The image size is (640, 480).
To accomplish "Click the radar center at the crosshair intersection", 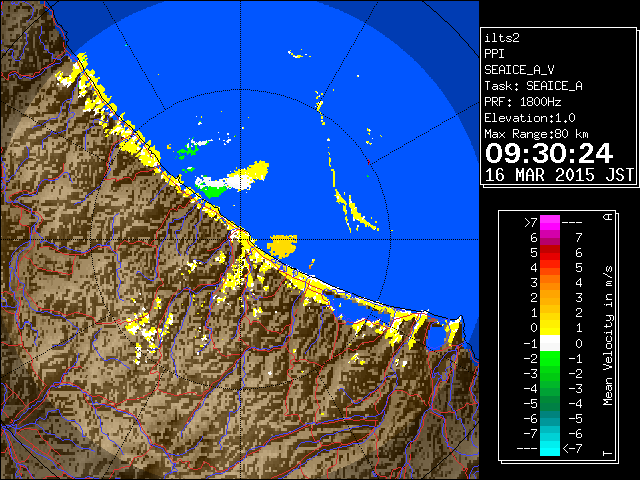I will click(240, 240).
